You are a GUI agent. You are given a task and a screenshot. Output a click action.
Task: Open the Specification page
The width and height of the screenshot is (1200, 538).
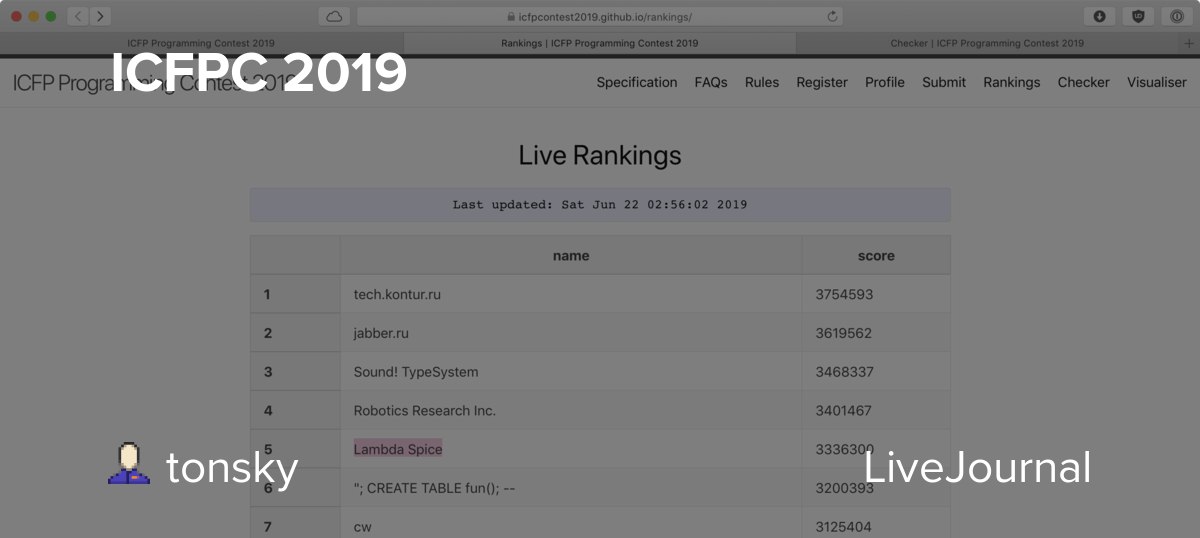(637, 82)
